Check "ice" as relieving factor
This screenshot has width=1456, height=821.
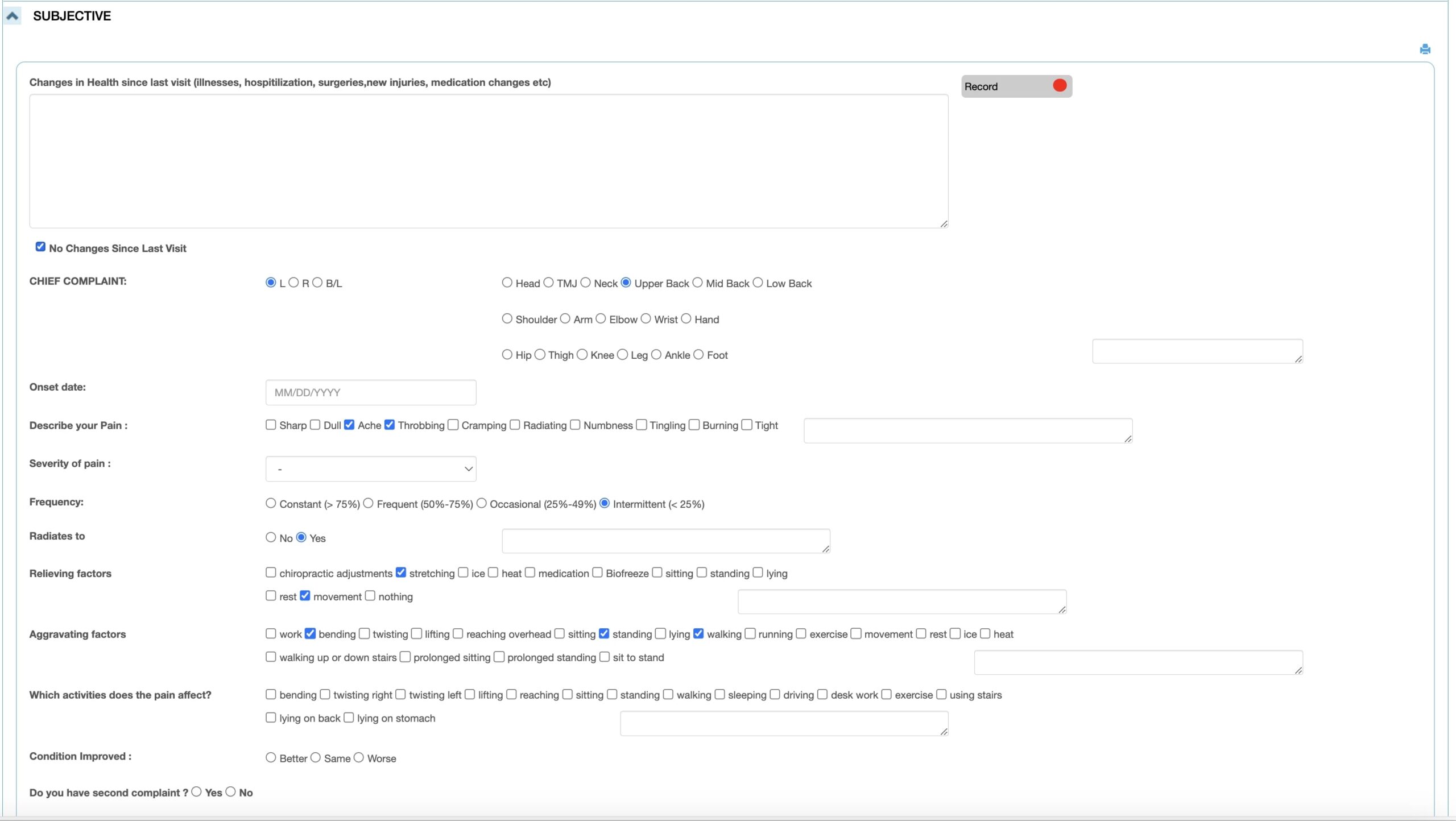[462, 573]
